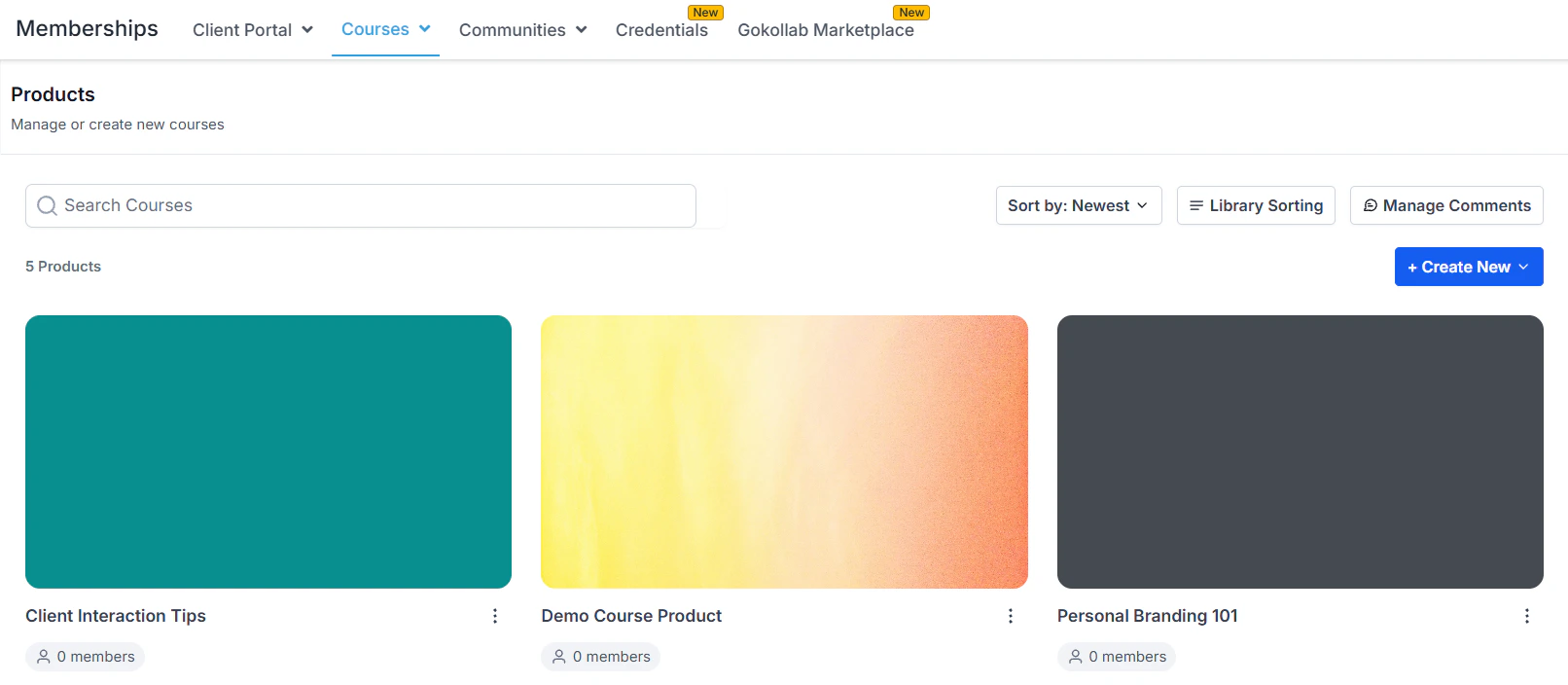Screen dimensions: 1568x685
Task: Open options menu for Demo Course Product
Action: click(1011, 616)
